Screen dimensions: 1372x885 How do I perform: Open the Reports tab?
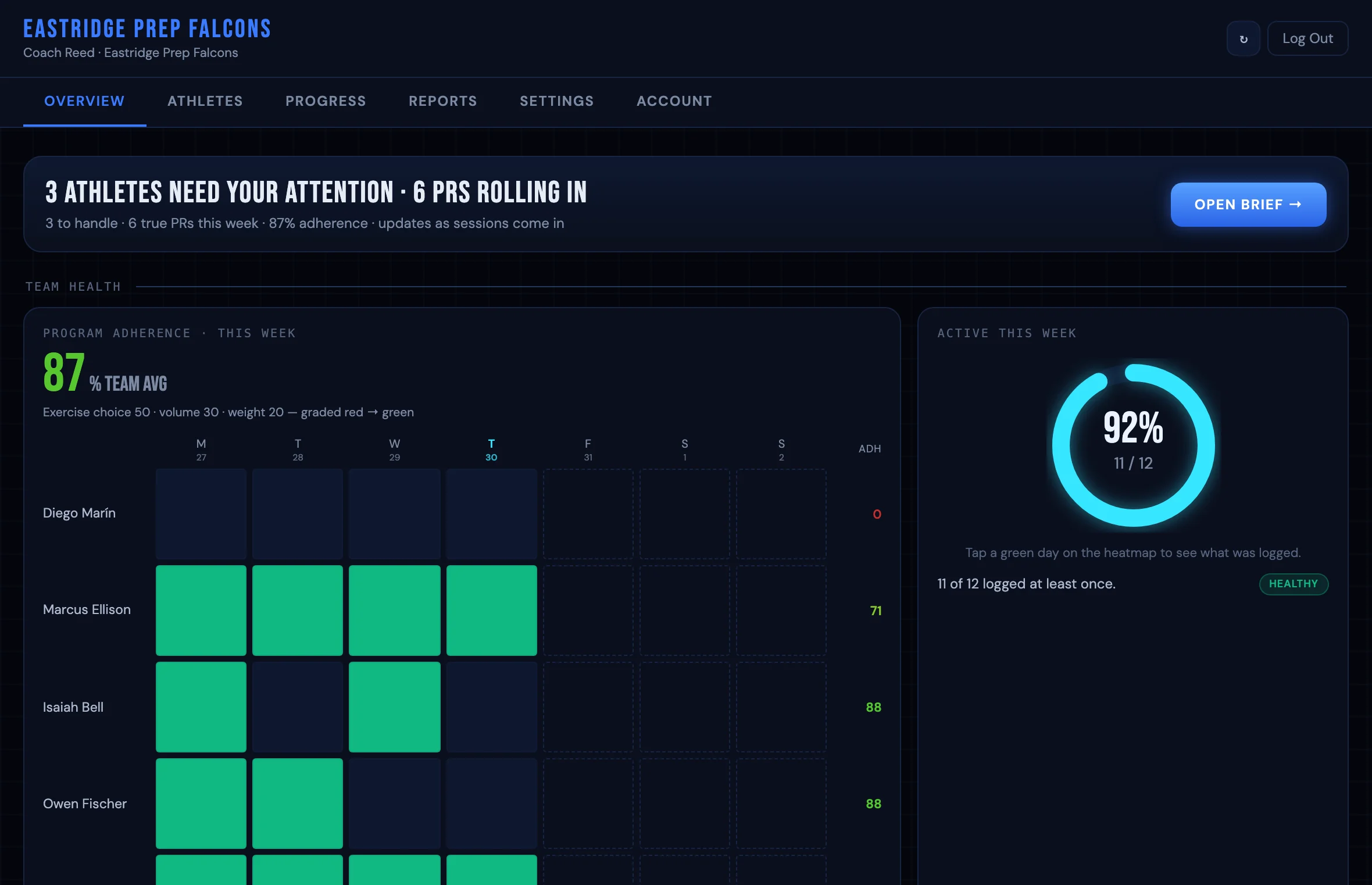pyautogui.click(x=442, y=101)
